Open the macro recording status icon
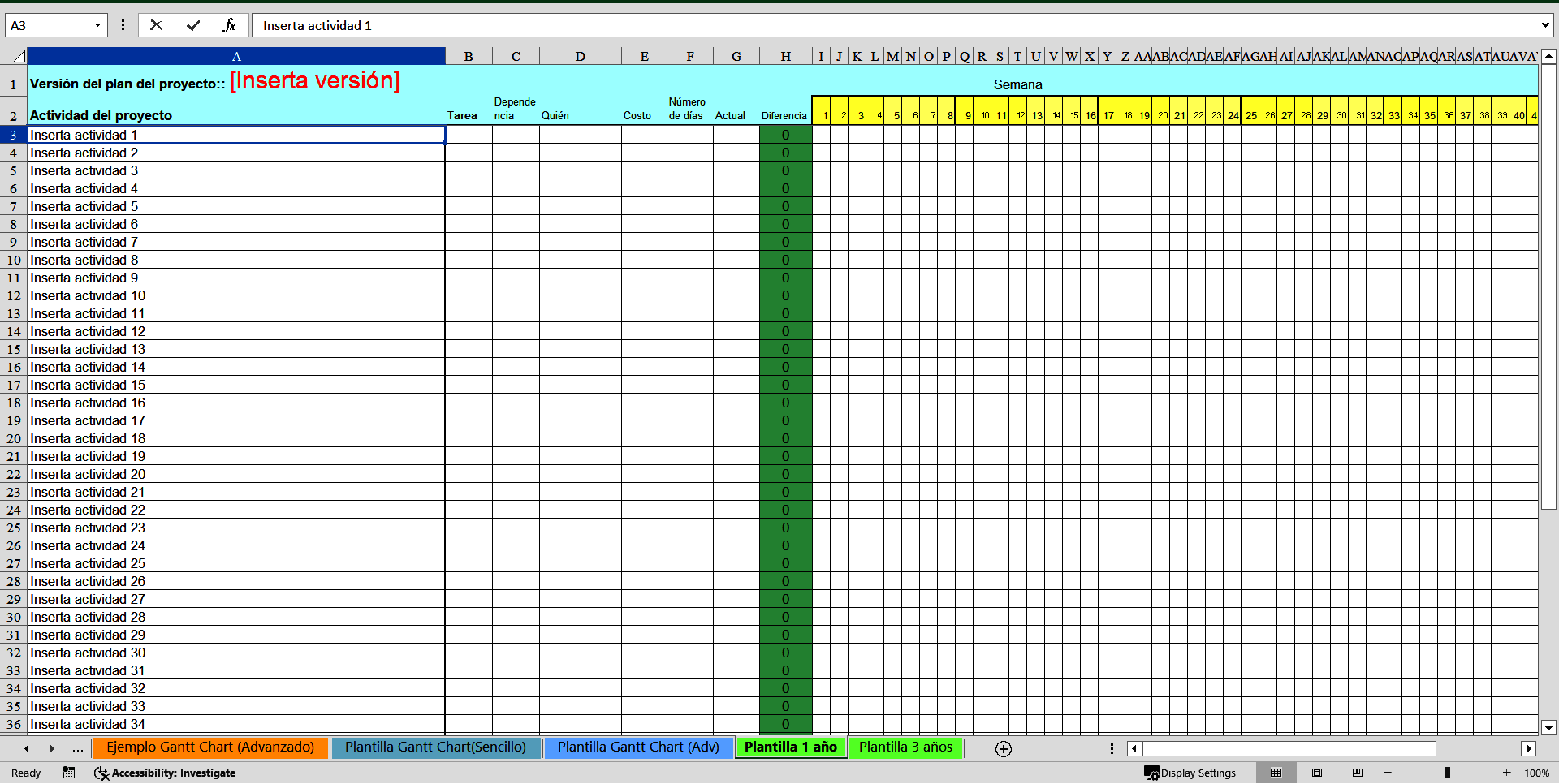The width and height of the screenshot is (1559, 784). tap(69, 773)
